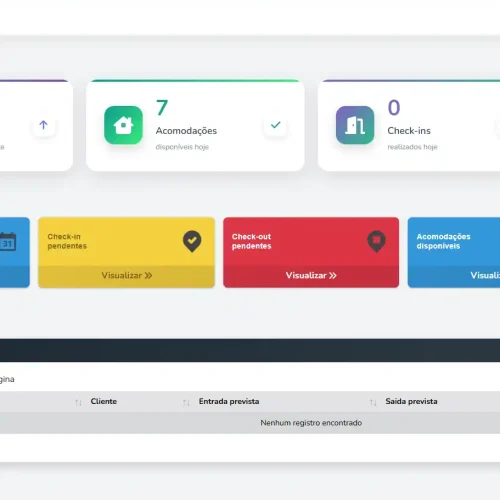This screenshot has width=500, height=500.
Task: Click the 'Check-in pendentes' label
Action: [x=67, y=241]
